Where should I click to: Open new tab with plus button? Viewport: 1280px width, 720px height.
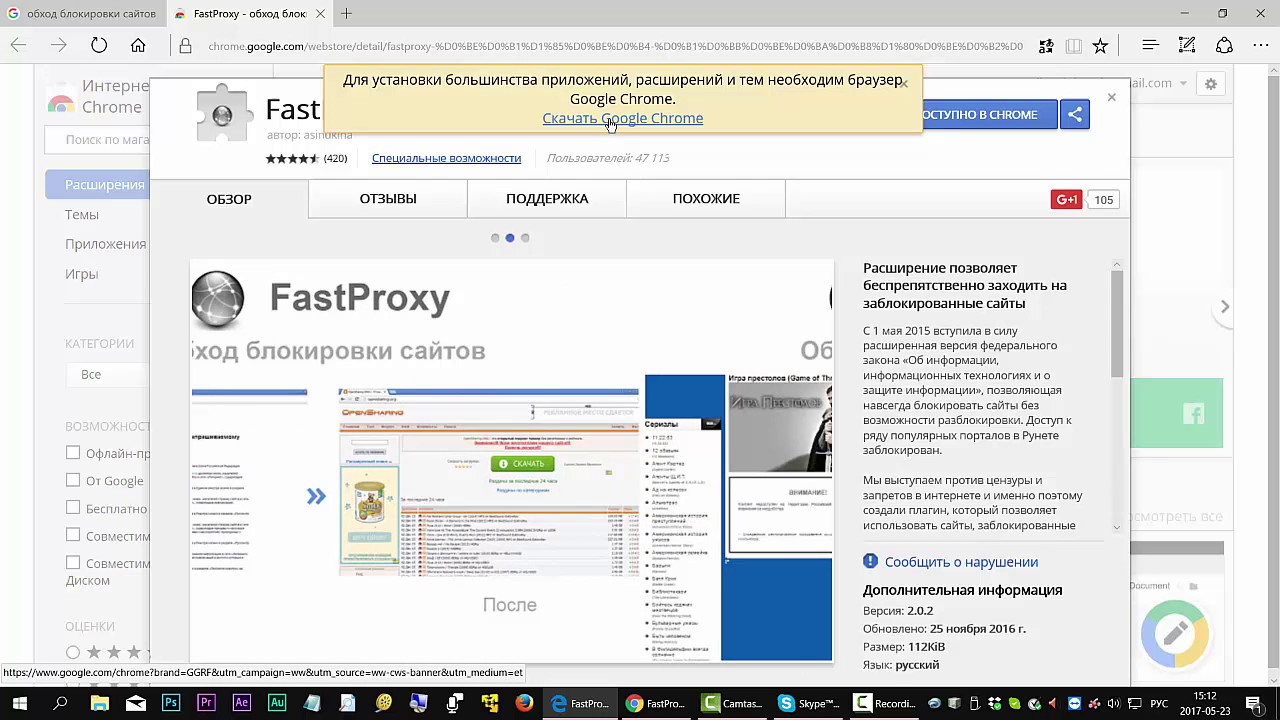pyautogui.click(x=346, y=14)
